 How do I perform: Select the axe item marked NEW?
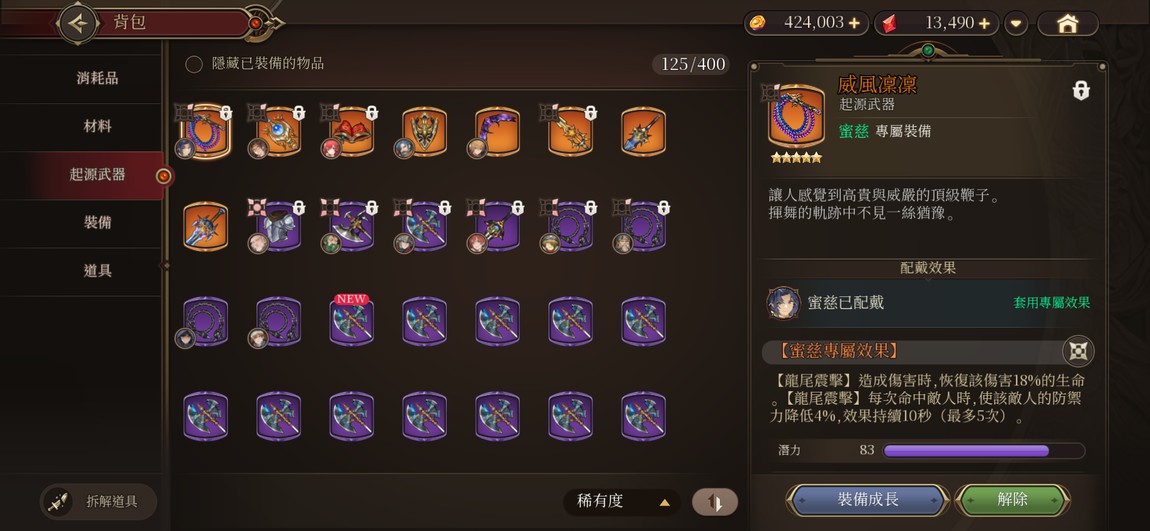pyautogui.click(x=351, y=321)
